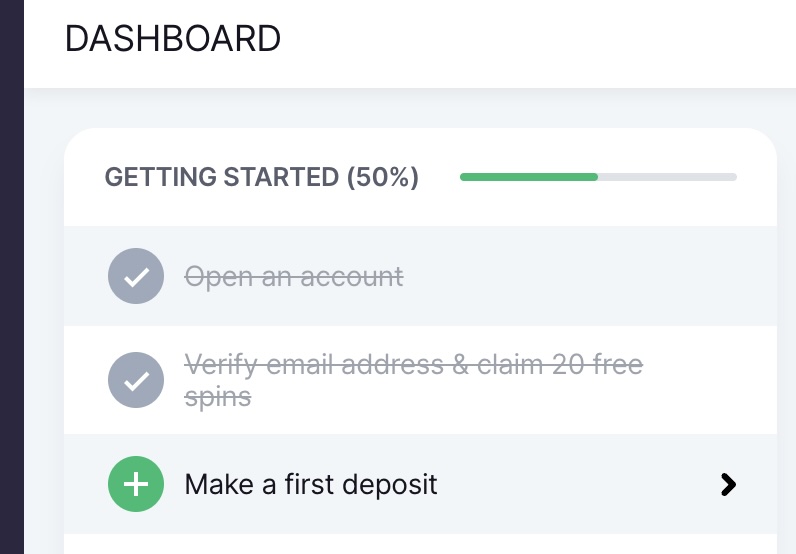
Task: Click the green filled part of progress bar
Action: coord(528,177)
